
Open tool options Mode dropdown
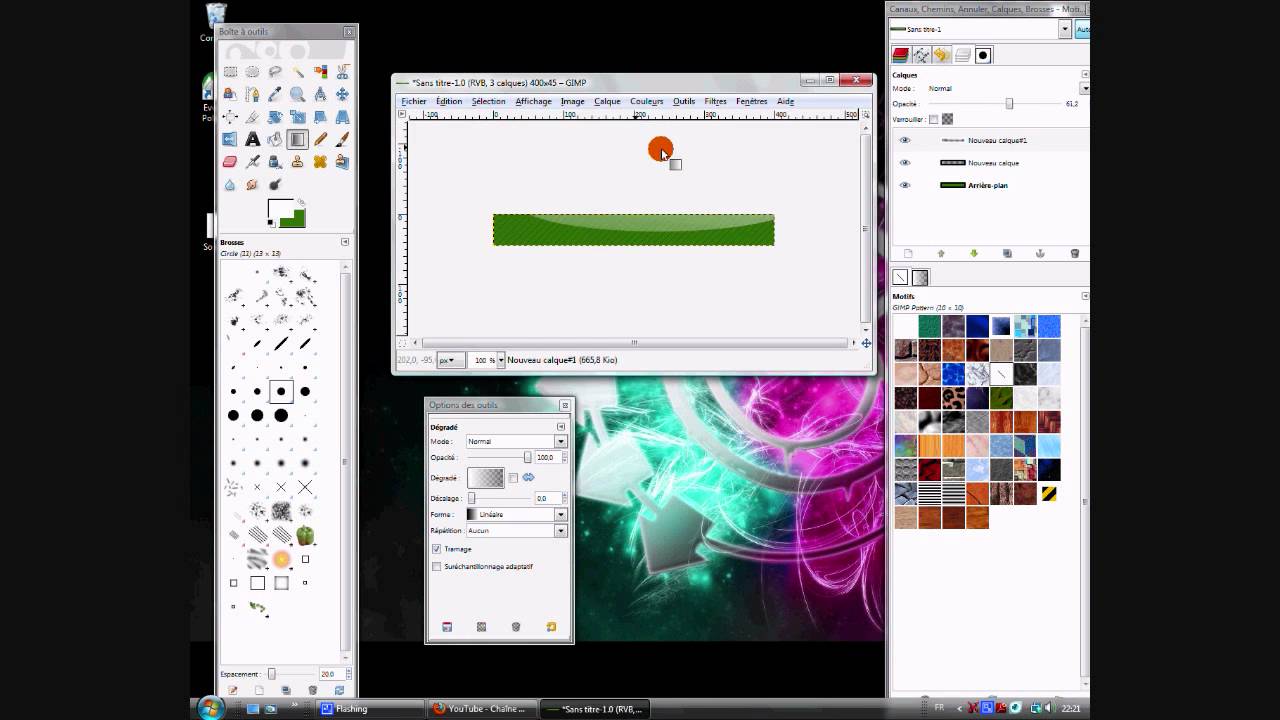516,441
